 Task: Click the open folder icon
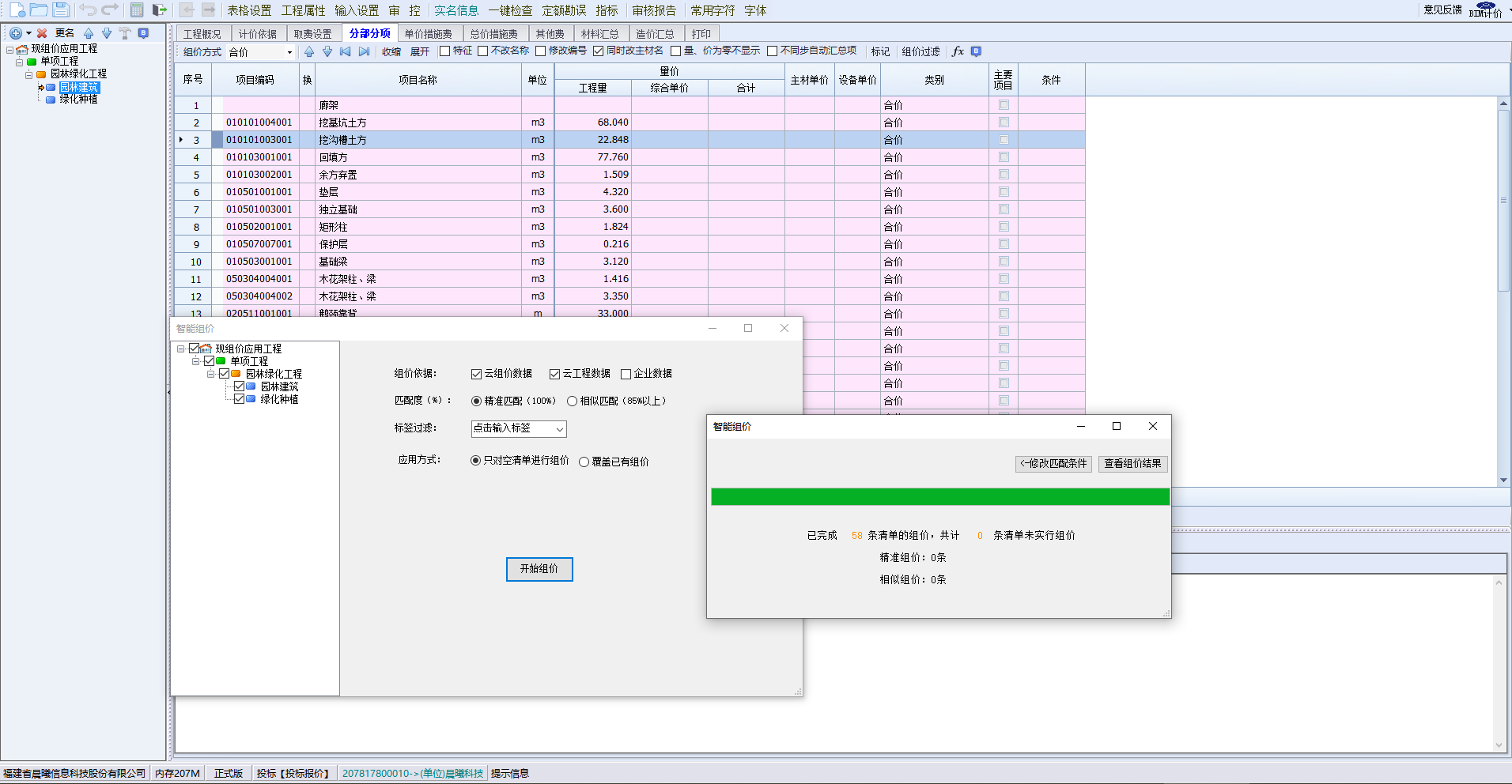pyautogui.click(x=39, y=9)
